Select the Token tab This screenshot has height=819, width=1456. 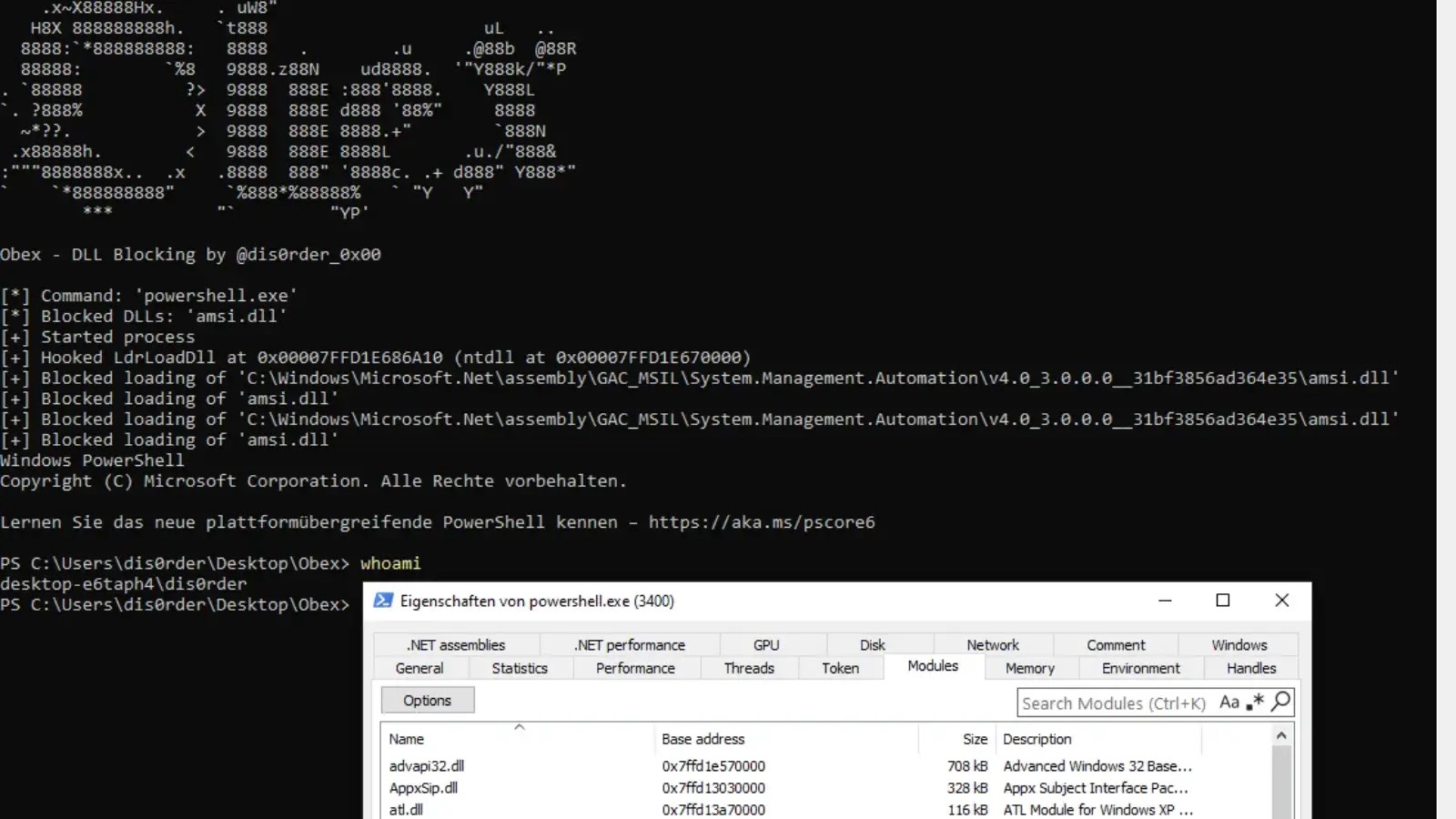click(840, 668)
